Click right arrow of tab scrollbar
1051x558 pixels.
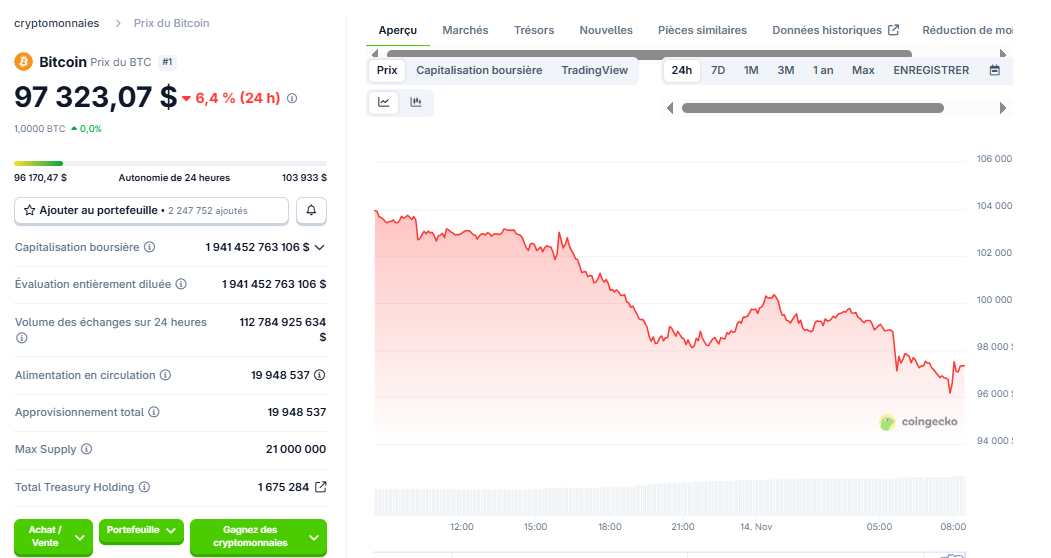[1003, 54]
